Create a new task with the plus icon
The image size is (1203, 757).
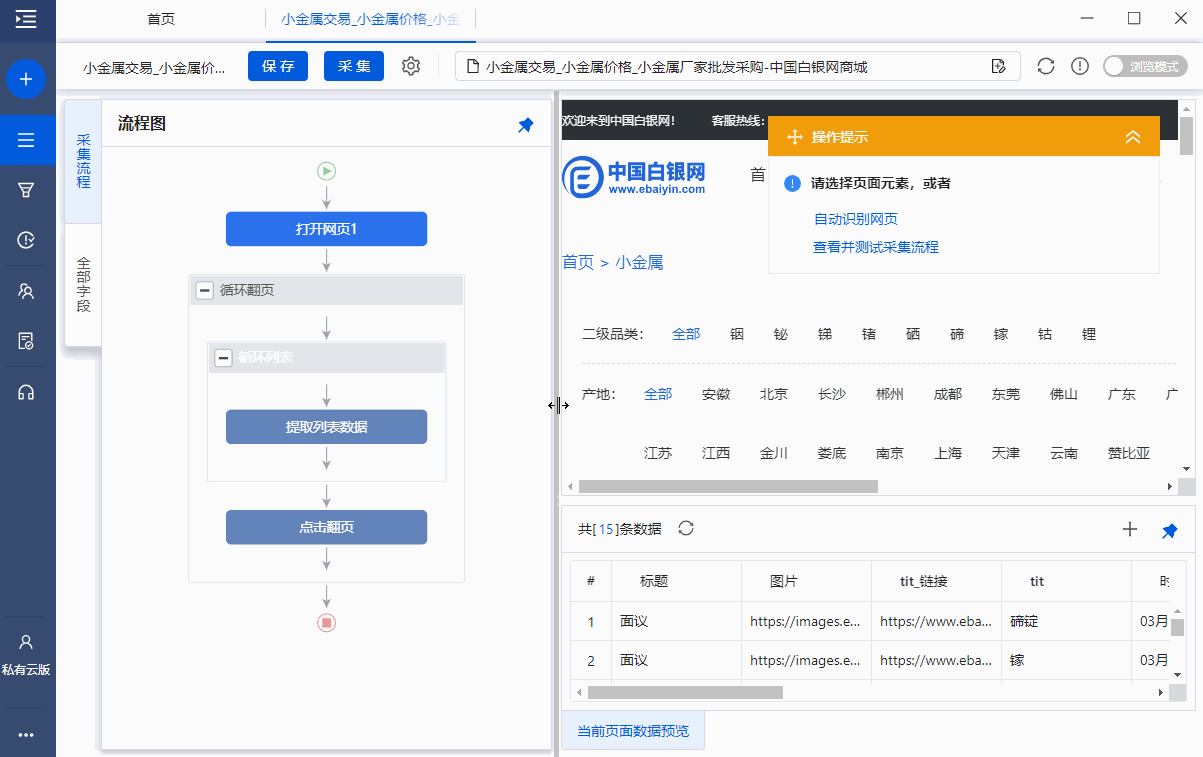point(27,79)
